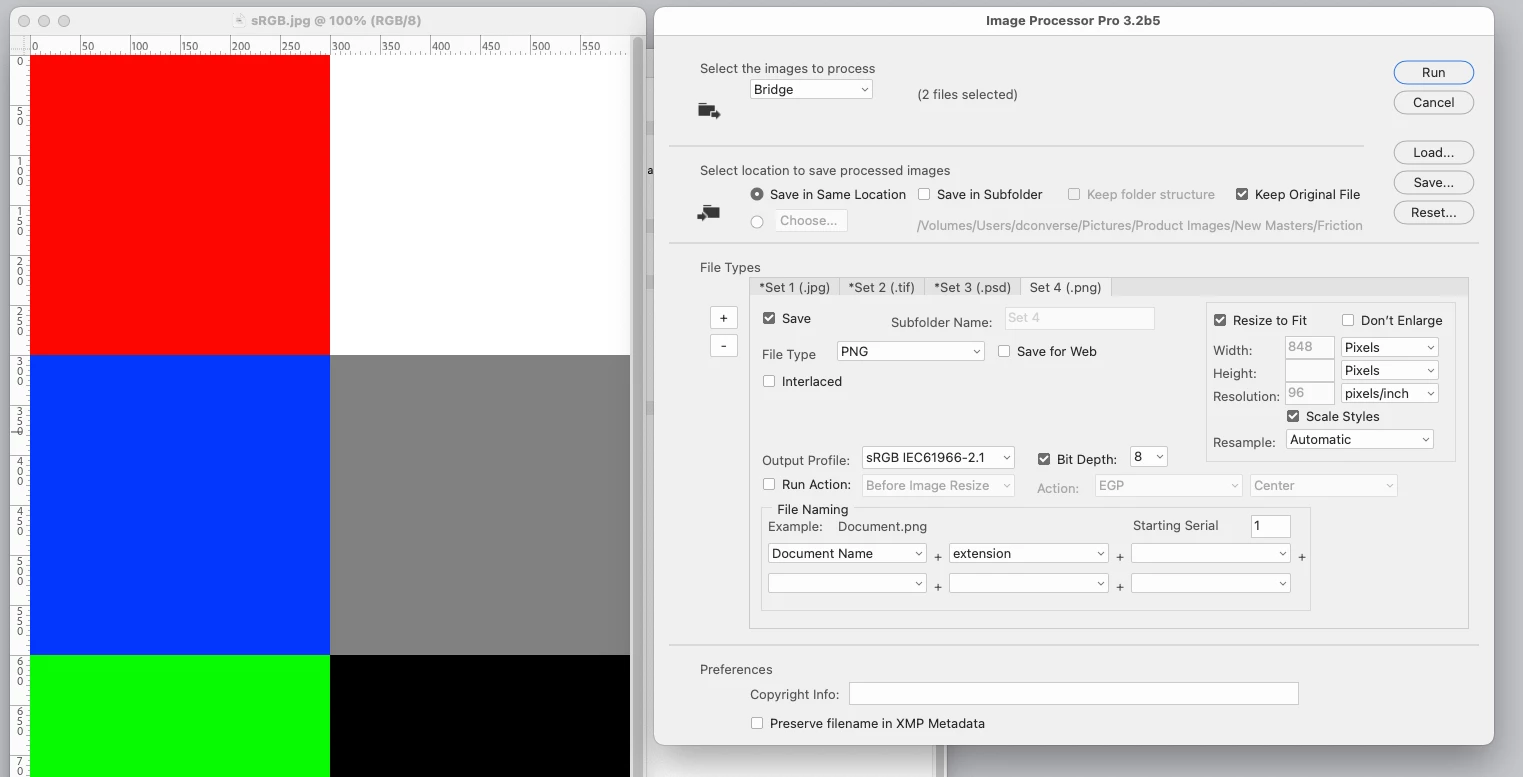The image size is (1523, 777).
Task: Open the pixels/inch resolution units dropdown
Action: point(1389,393)
